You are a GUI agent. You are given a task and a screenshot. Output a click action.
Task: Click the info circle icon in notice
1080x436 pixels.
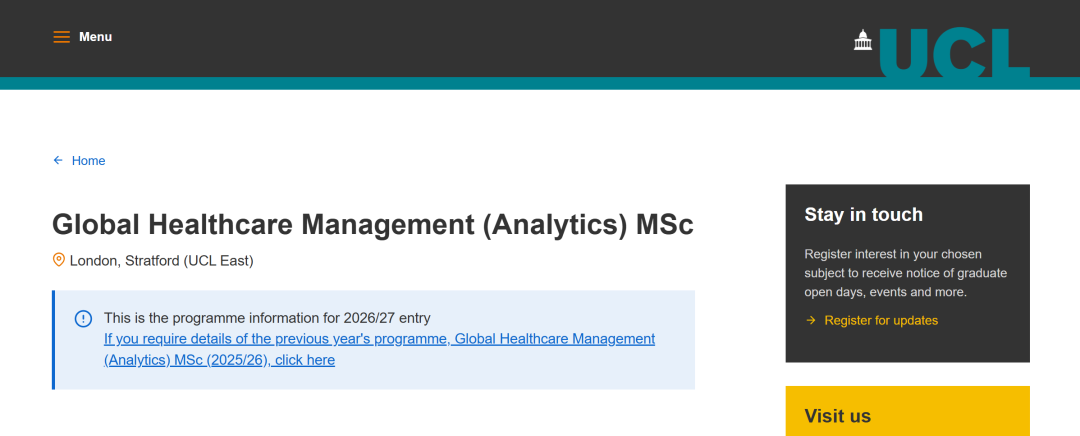coord(84,319)
